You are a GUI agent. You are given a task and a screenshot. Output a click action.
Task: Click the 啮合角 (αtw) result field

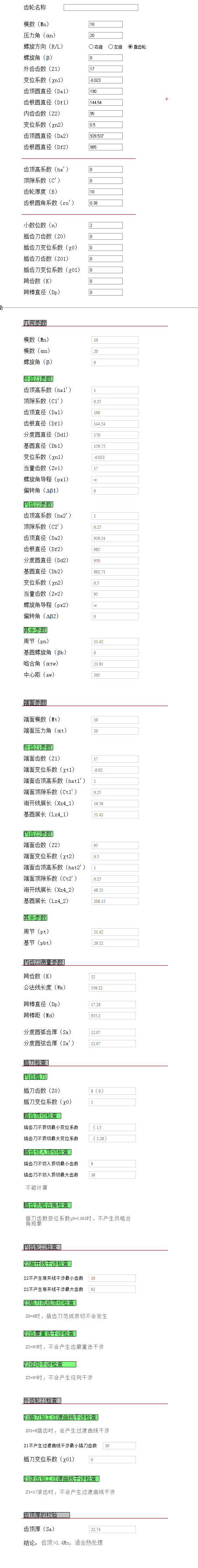point(115,663)
